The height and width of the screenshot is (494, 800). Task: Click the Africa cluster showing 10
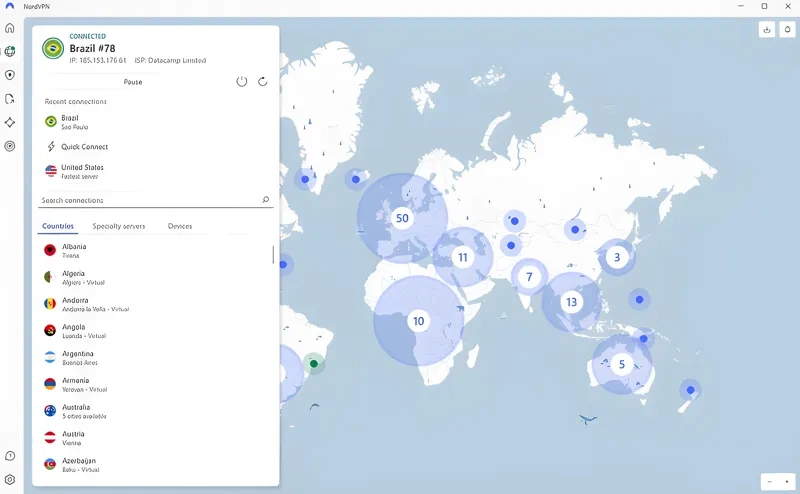[418, 321]
